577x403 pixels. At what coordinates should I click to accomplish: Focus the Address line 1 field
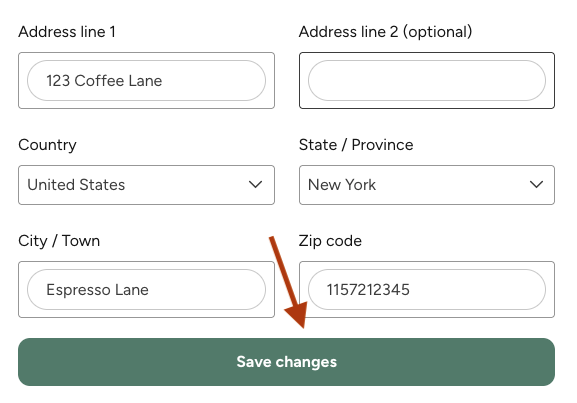click(x=146, y=81)
